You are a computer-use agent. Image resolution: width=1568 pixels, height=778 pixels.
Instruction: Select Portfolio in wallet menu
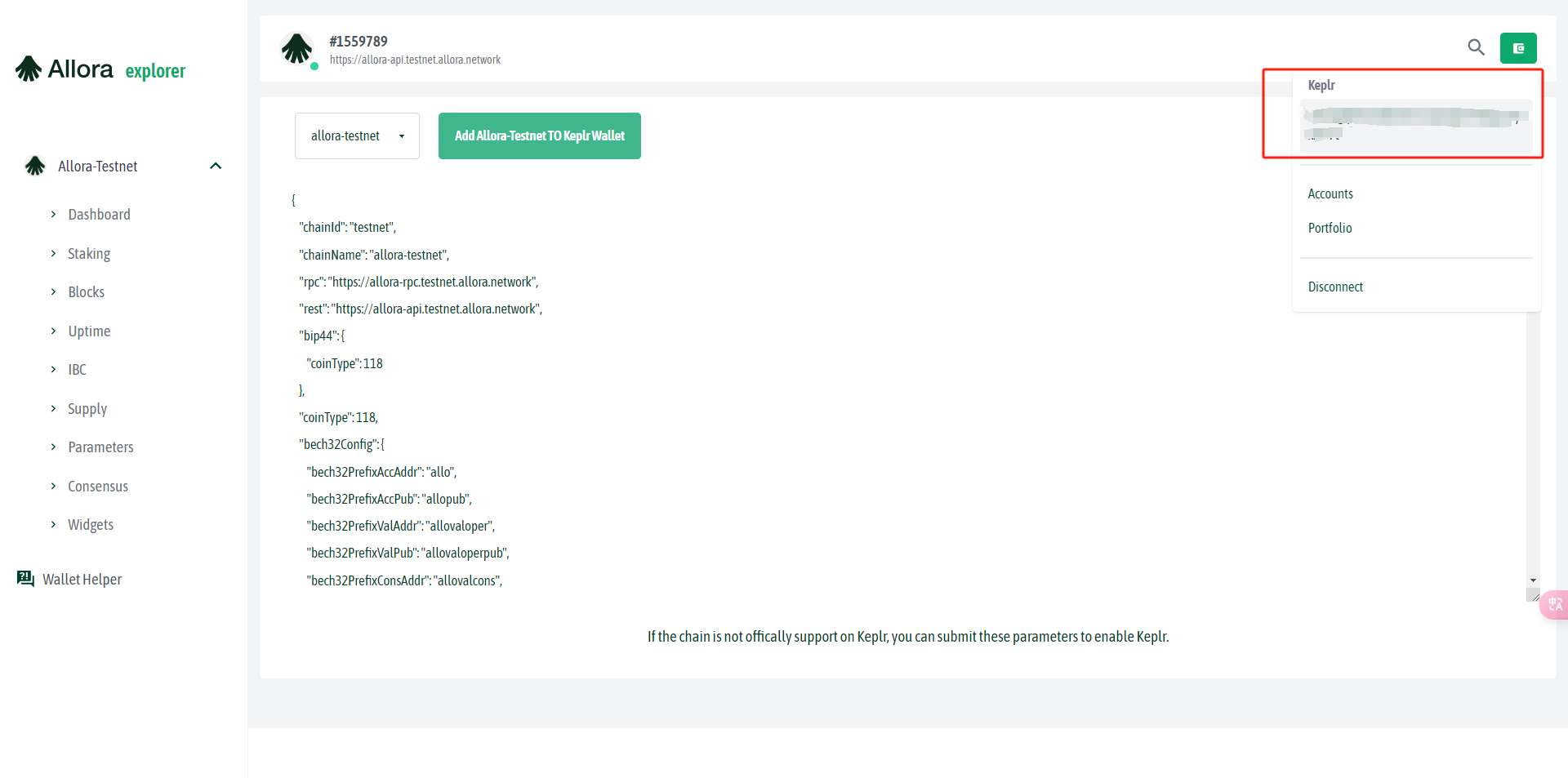coord(1330,228)
